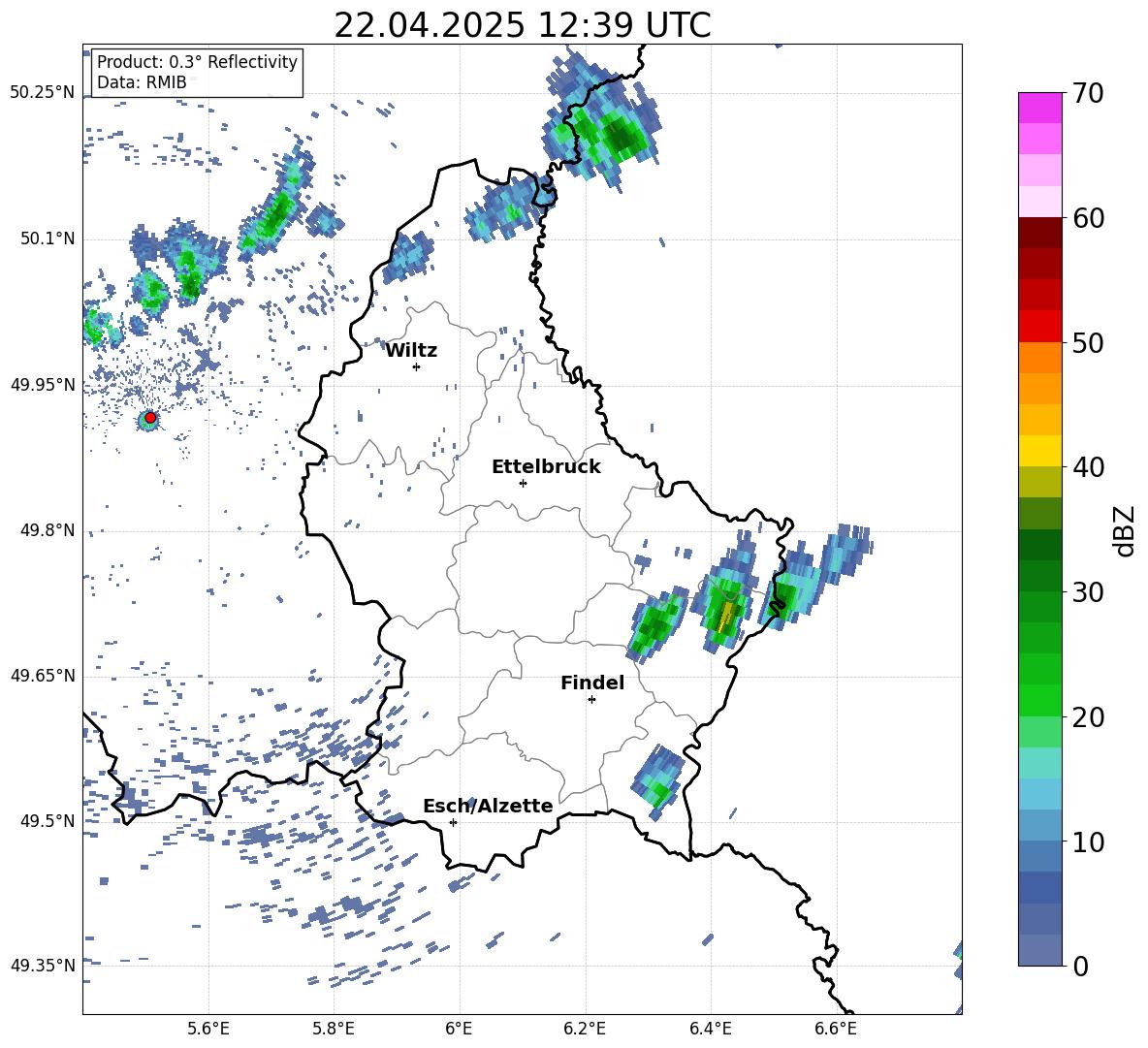Click 'Data: RMIB' legend text
The image size is (1148, 1048).
click(x=142, y=82)
